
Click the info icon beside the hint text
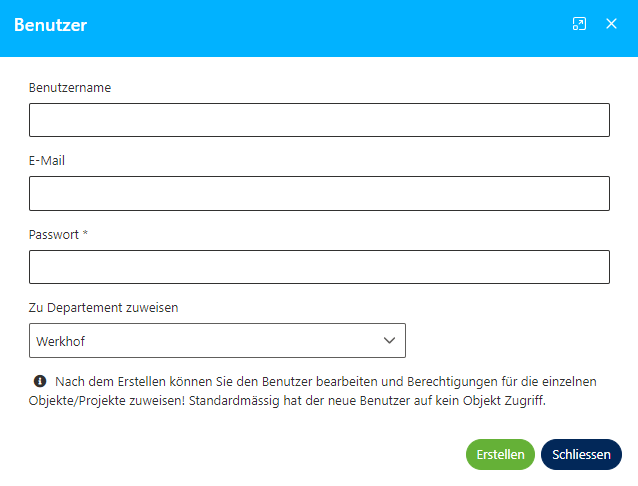[40, 381]
